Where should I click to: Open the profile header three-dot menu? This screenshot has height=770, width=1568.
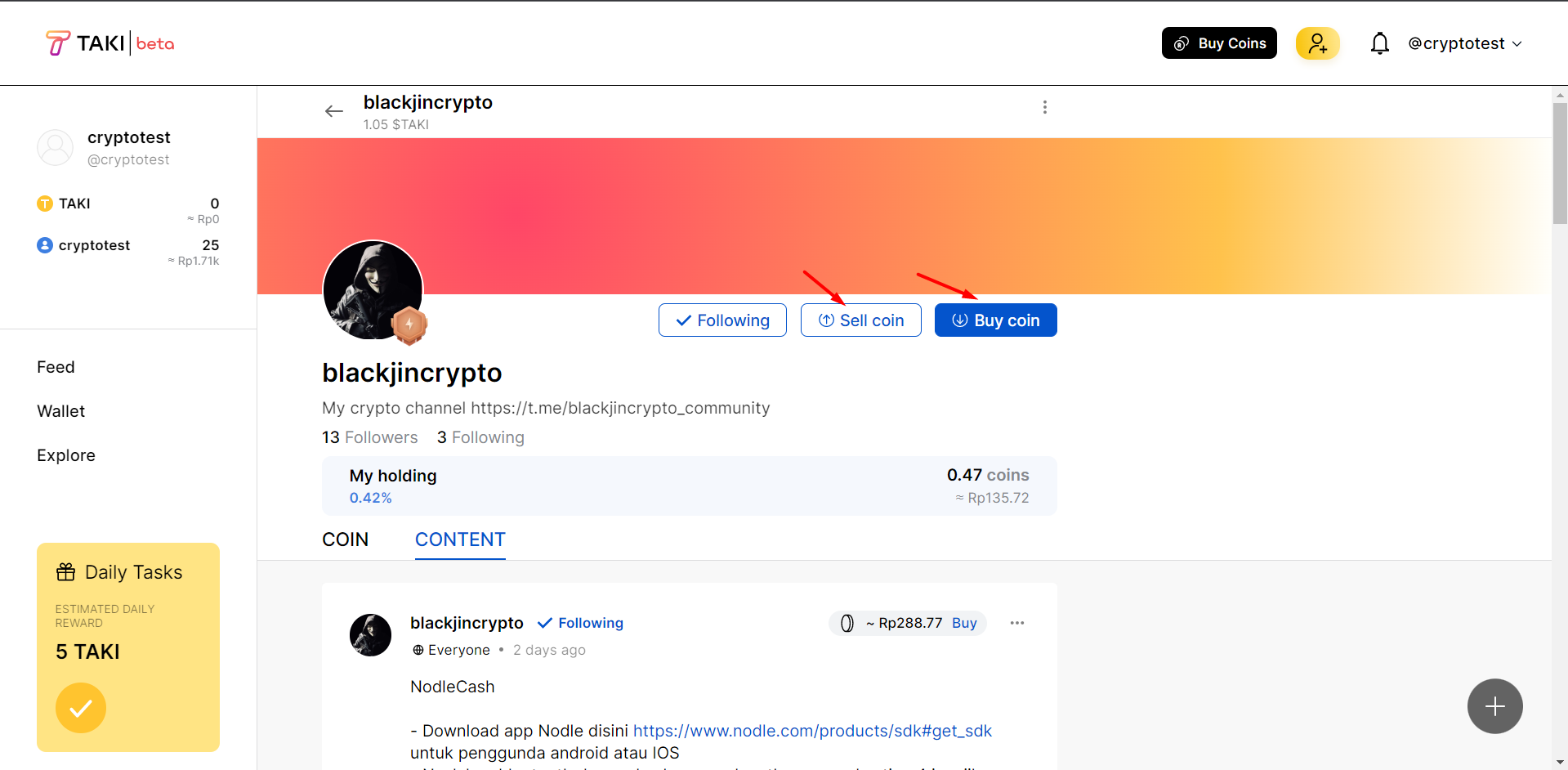(1044, 107)
